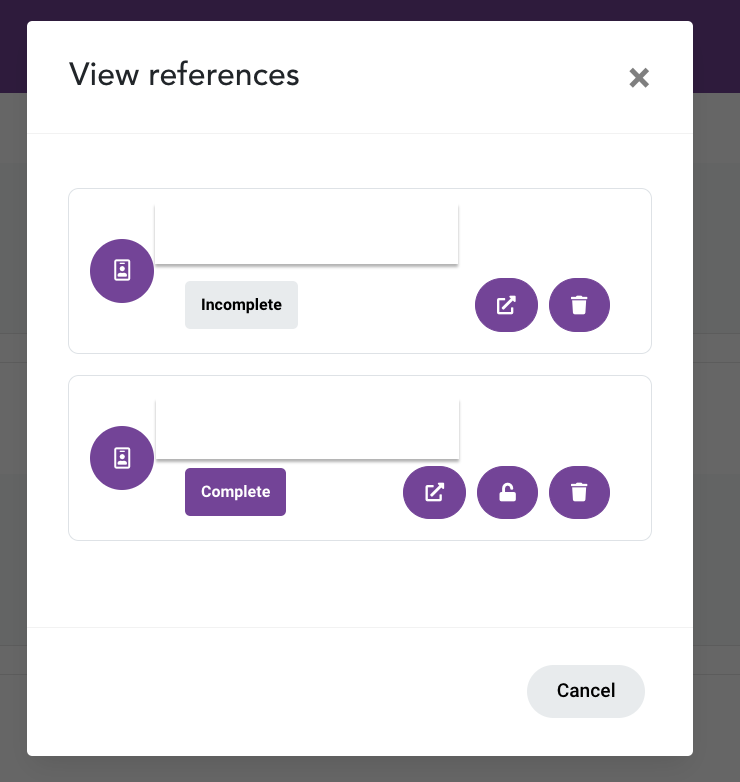This screenshot has height=782, width=740.
Task: Delete the Complete reference with trash icon
Action: pos(579,492)
